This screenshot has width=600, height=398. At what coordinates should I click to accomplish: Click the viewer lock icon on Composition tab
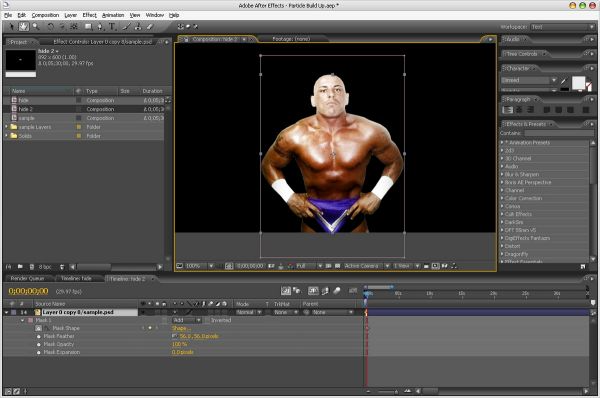tap(185, 39)
